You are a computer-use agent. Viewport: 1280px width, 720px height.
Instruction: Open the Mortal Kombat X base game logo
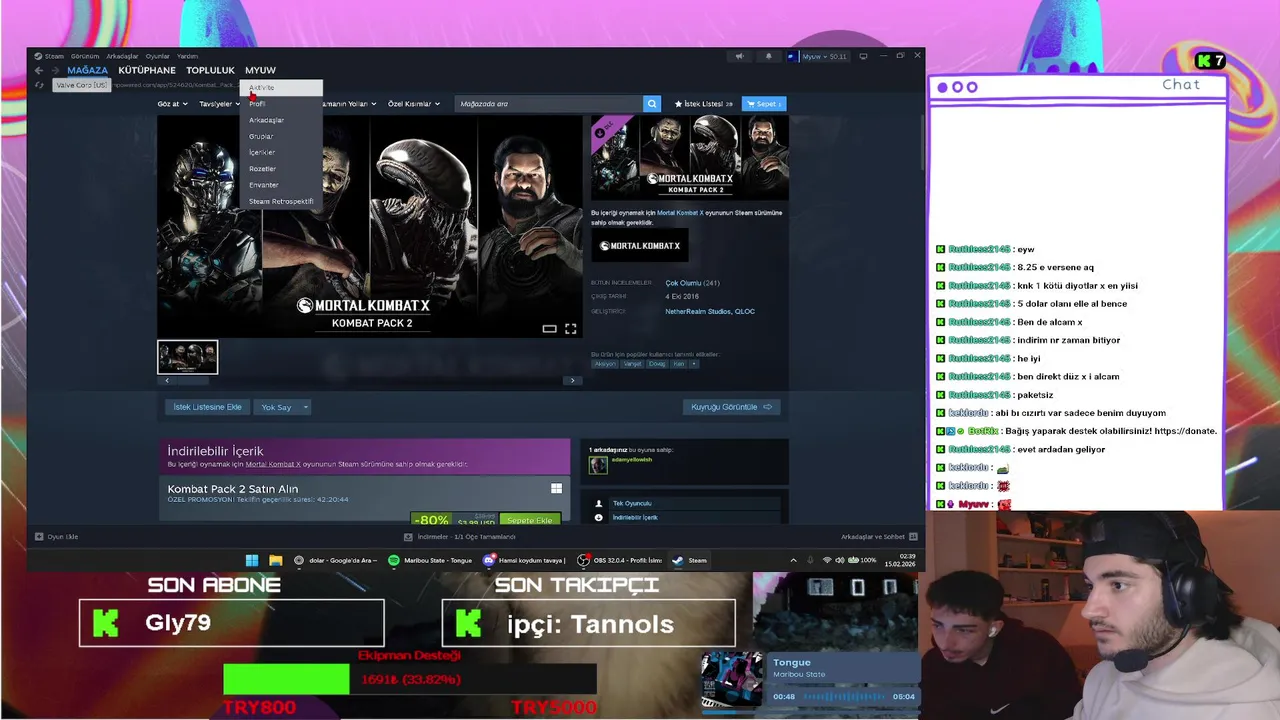pyautogui.click(x=640, y=246)
